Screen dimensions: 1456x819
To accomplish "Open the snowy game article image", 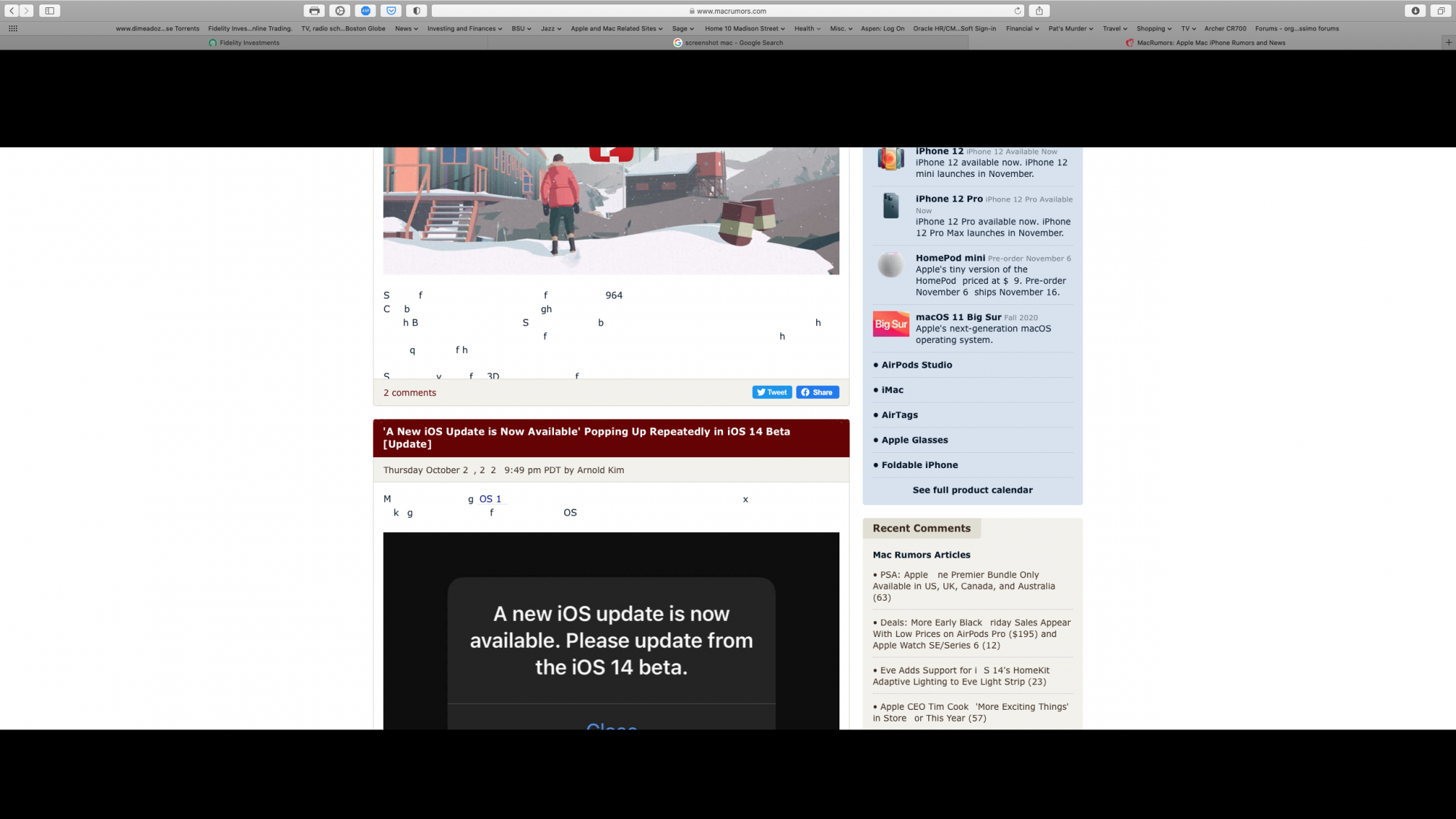I will [x=611, y=211].
